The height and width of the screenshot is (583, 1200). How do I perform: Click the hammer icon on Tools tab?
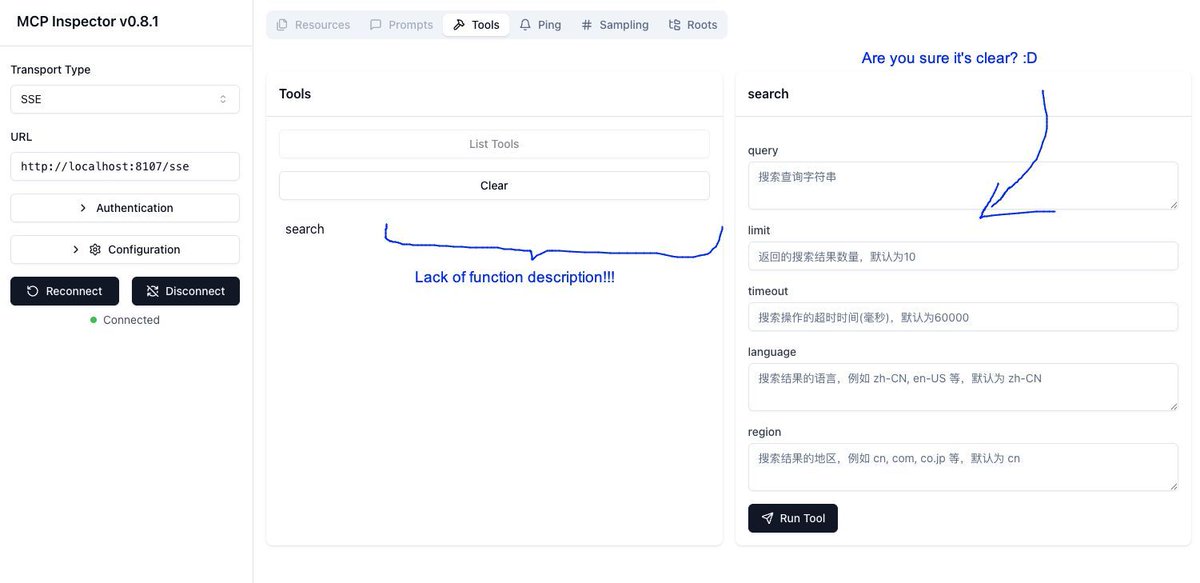pyautogui.click(x=459, y=25)
